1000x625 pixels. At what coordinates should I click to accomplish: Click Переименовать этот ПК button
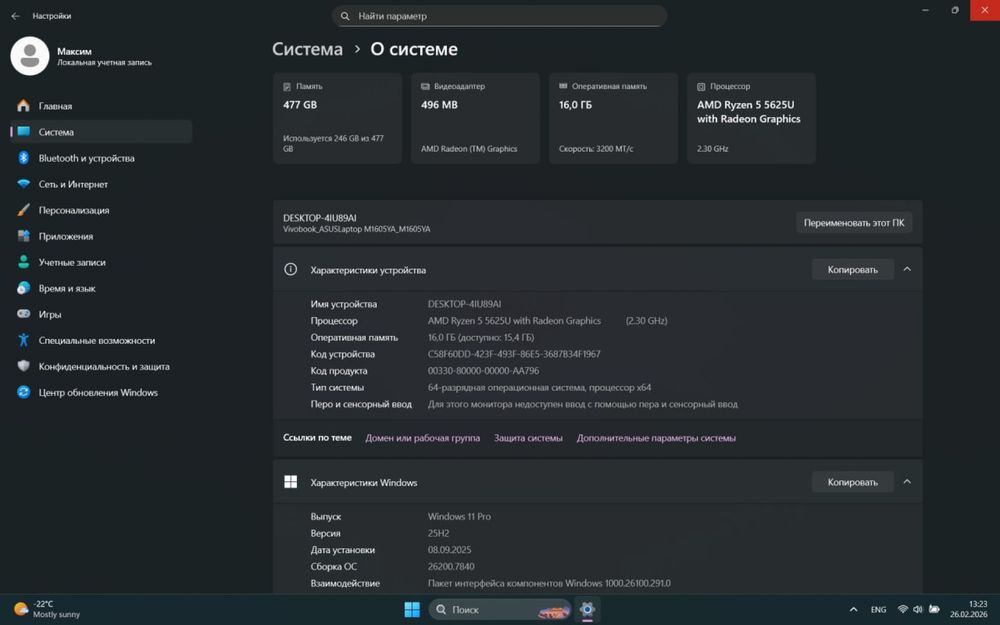tap(854, 223)
